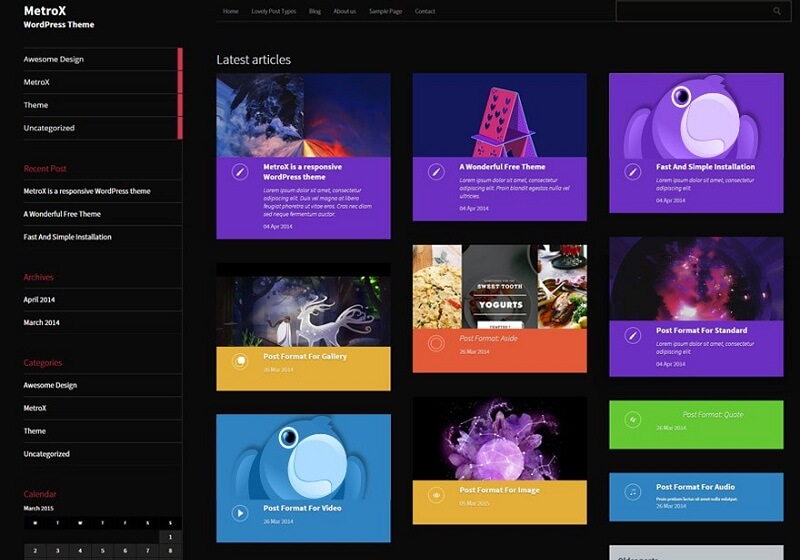Click the search magnifier icon

[777, 11]
